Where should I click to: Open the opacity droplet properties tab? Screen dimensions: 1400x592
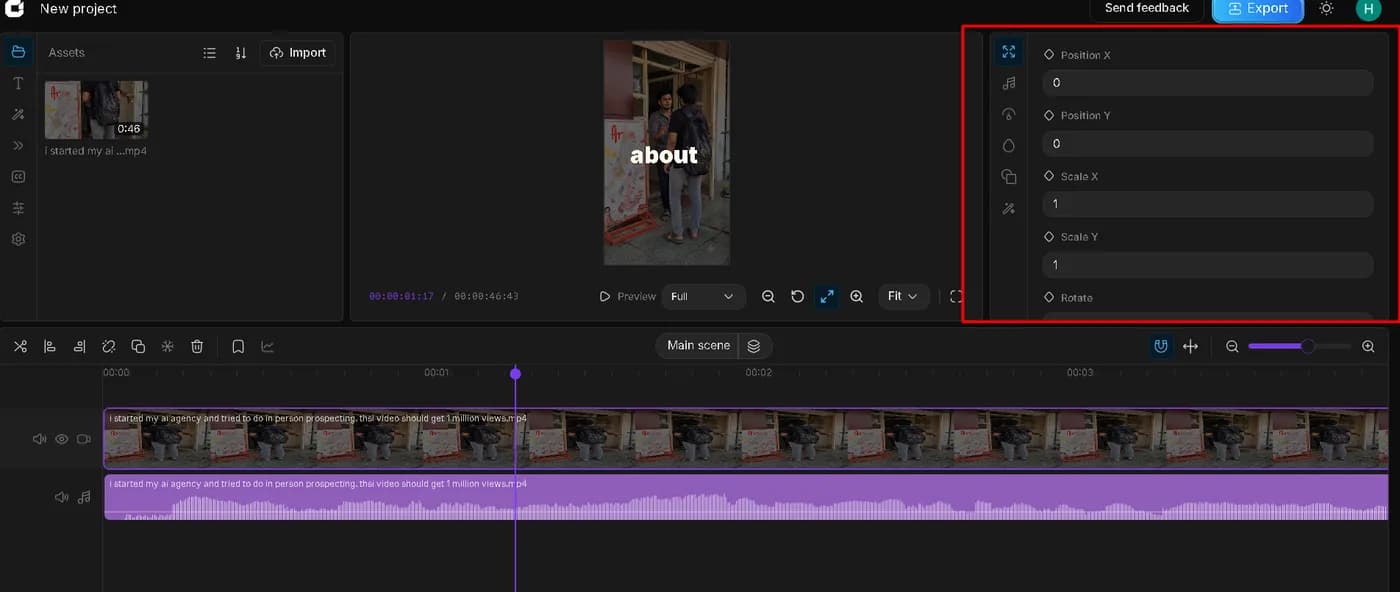pos(1008,145)
